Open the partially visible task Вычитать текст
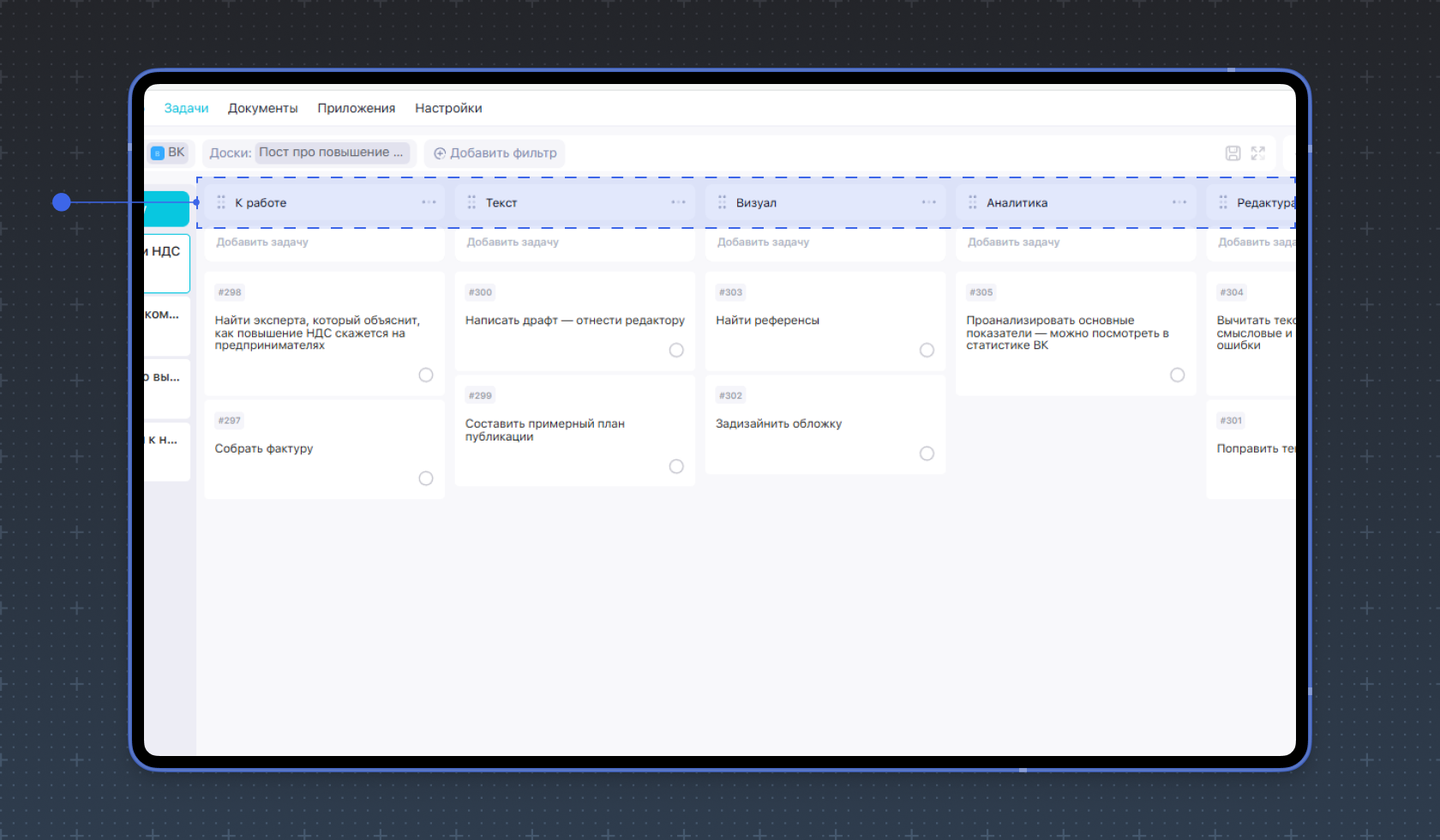Viewport: 1440px width, 840px height. point(1251,333)
